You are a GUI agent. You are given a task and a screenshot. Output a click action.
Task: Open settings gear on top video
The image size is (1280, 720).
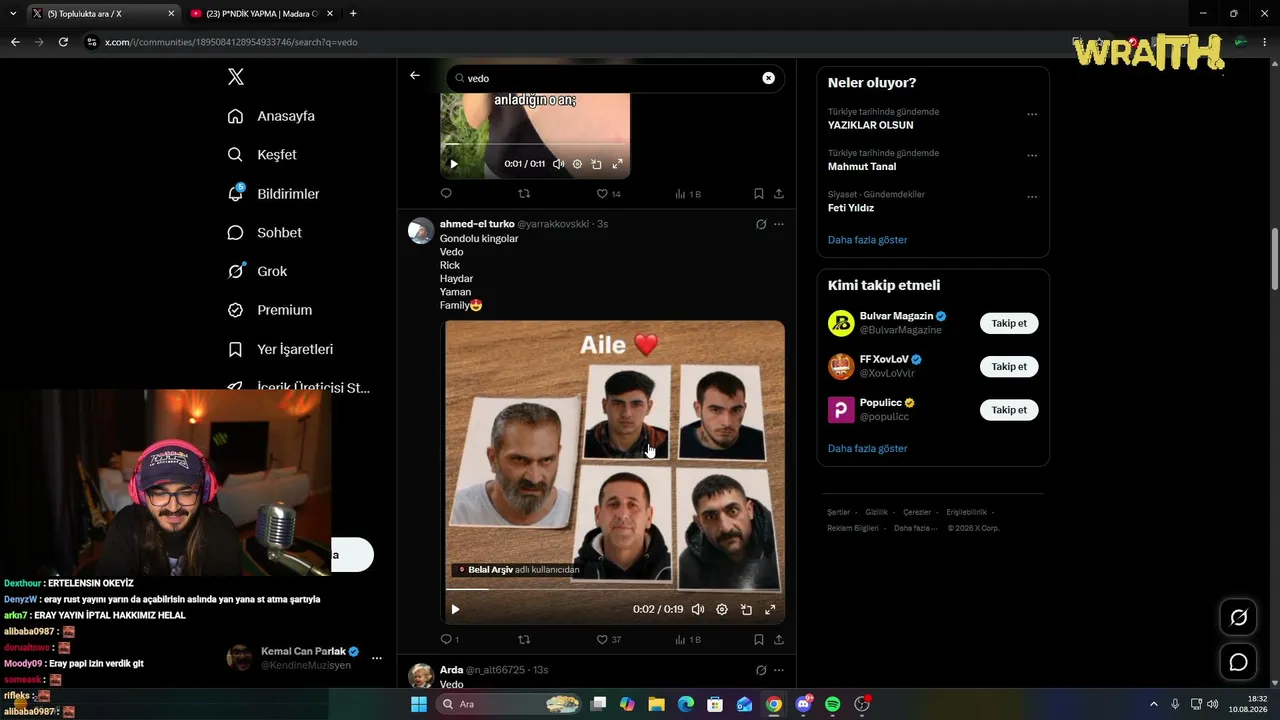[577, 164]
